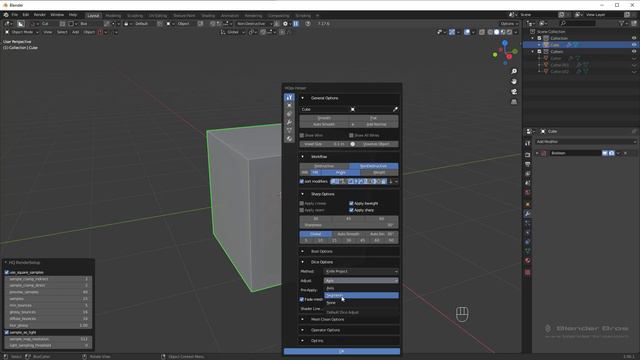Expand Bool Options section
Image resolution: width=640 pixels, height=360 pixels.
click(x=302, y=251)
